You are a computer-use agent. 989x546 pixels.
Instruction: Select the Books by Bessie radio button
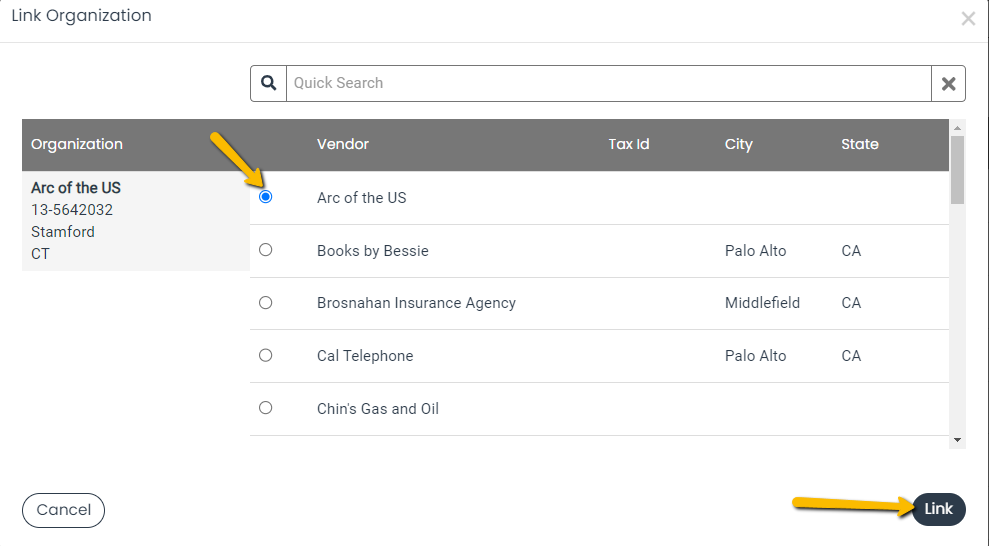(x=266, y=250)
